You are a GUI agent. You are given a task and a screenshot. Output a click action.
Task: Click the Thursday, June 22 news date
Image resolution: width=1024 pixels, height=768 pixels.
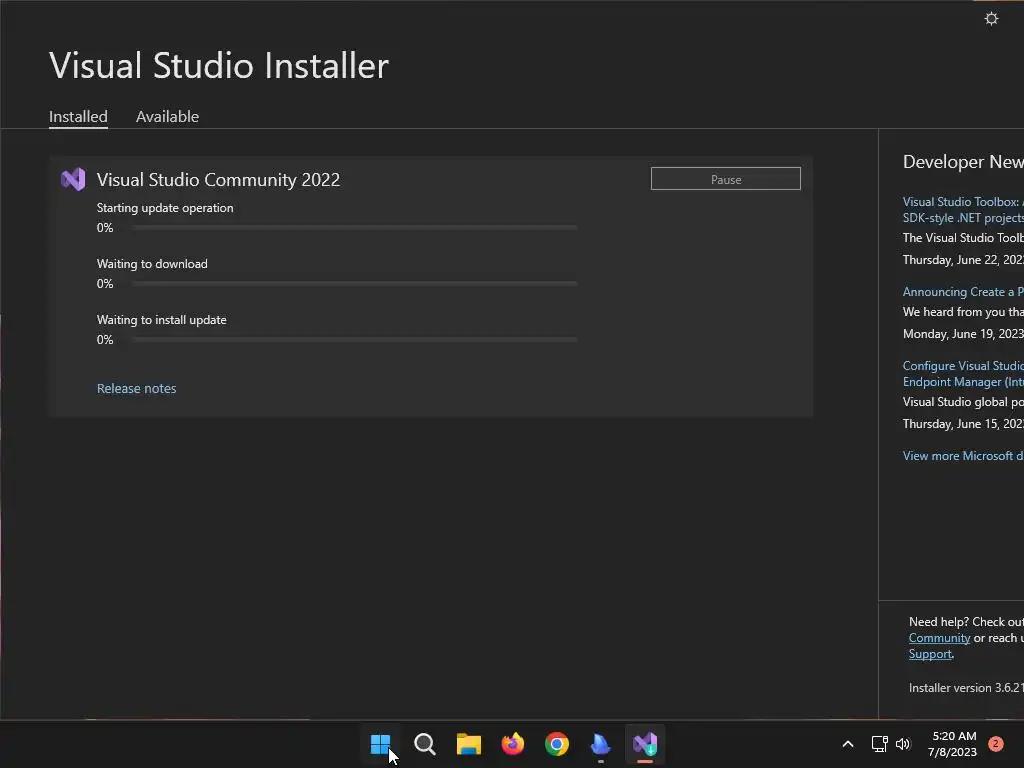[x=963, y=260]
